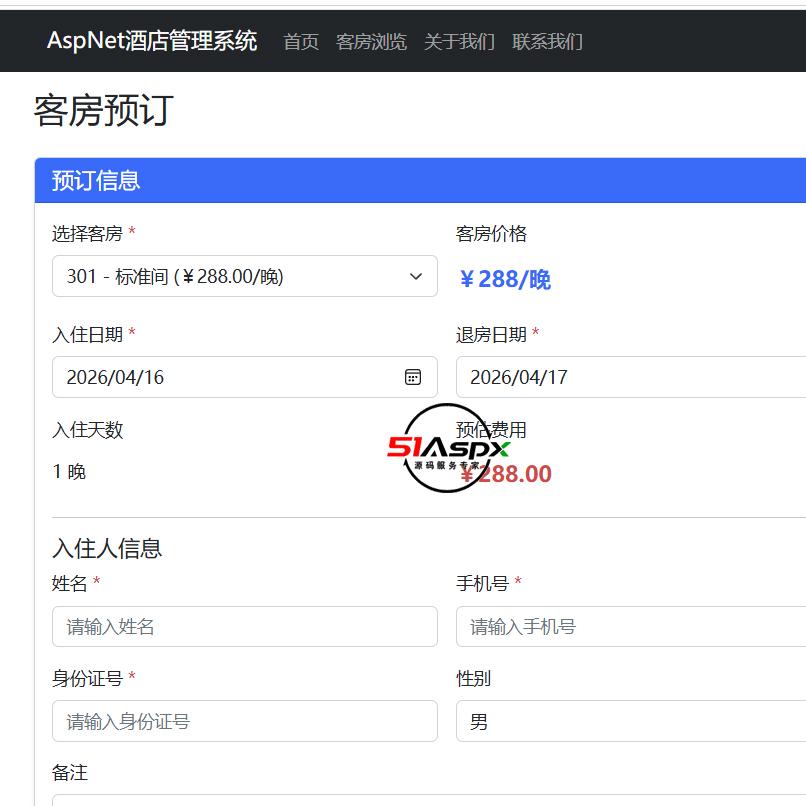This screenshot has width=806, height=806.
Task: Click the 请输入手机号 phone field
Action: (x=631, y=626)
